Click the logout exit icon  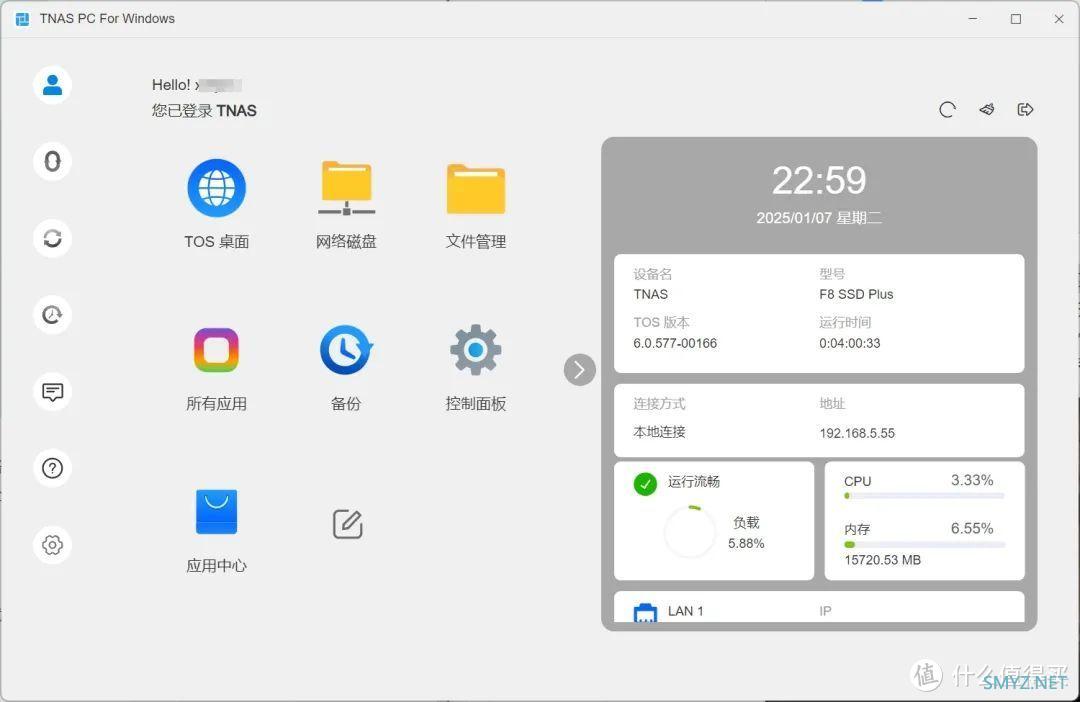(x=1026, y=109)
